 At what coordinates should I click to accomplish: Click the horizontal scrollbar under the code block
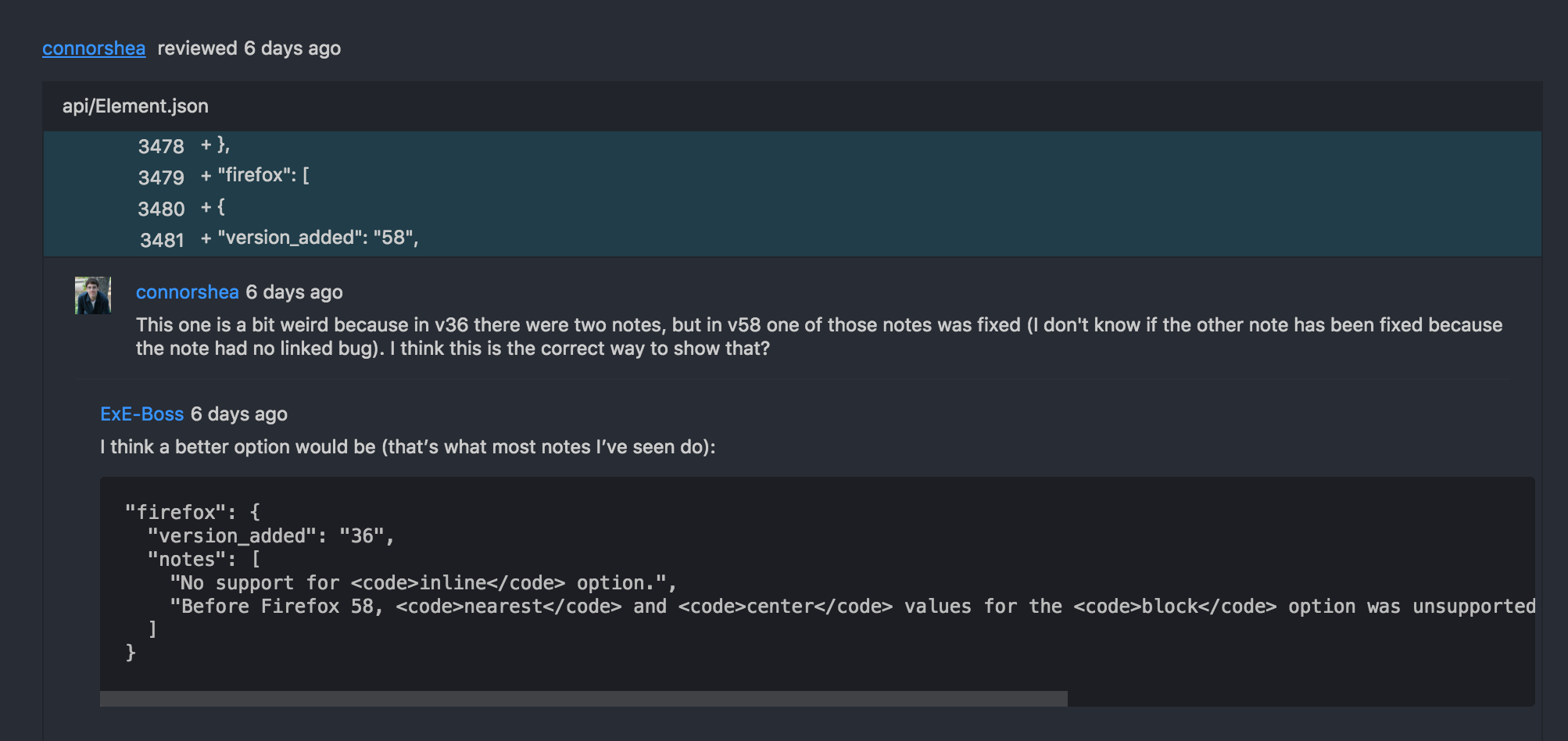pos(582,696)
